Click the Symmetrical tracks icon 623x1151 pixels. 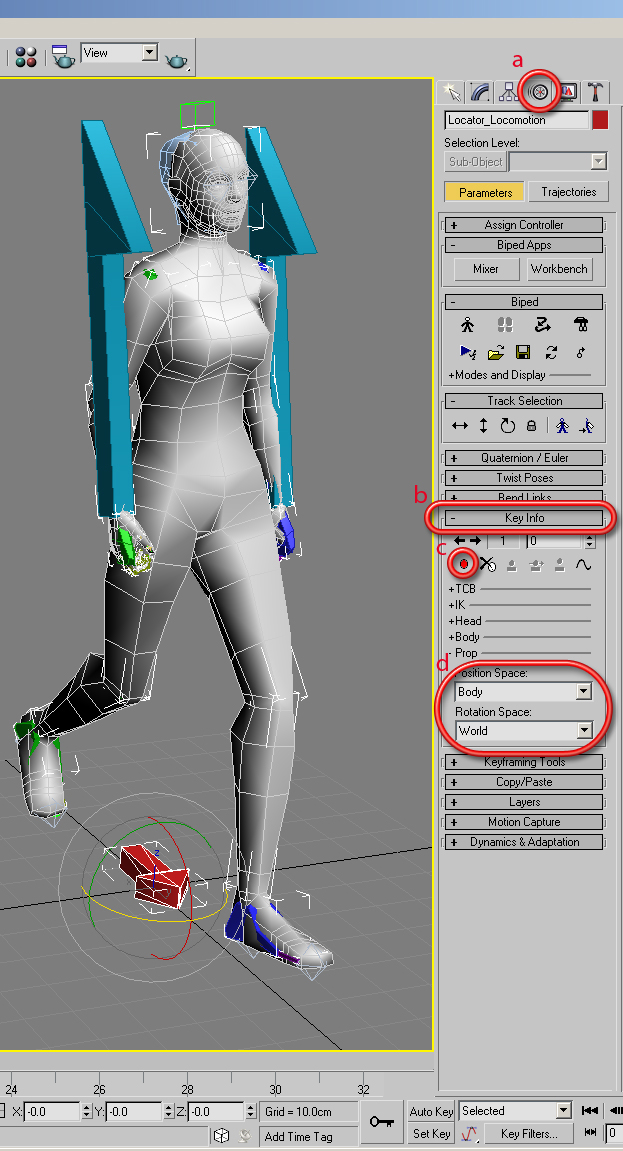point(563,426)
